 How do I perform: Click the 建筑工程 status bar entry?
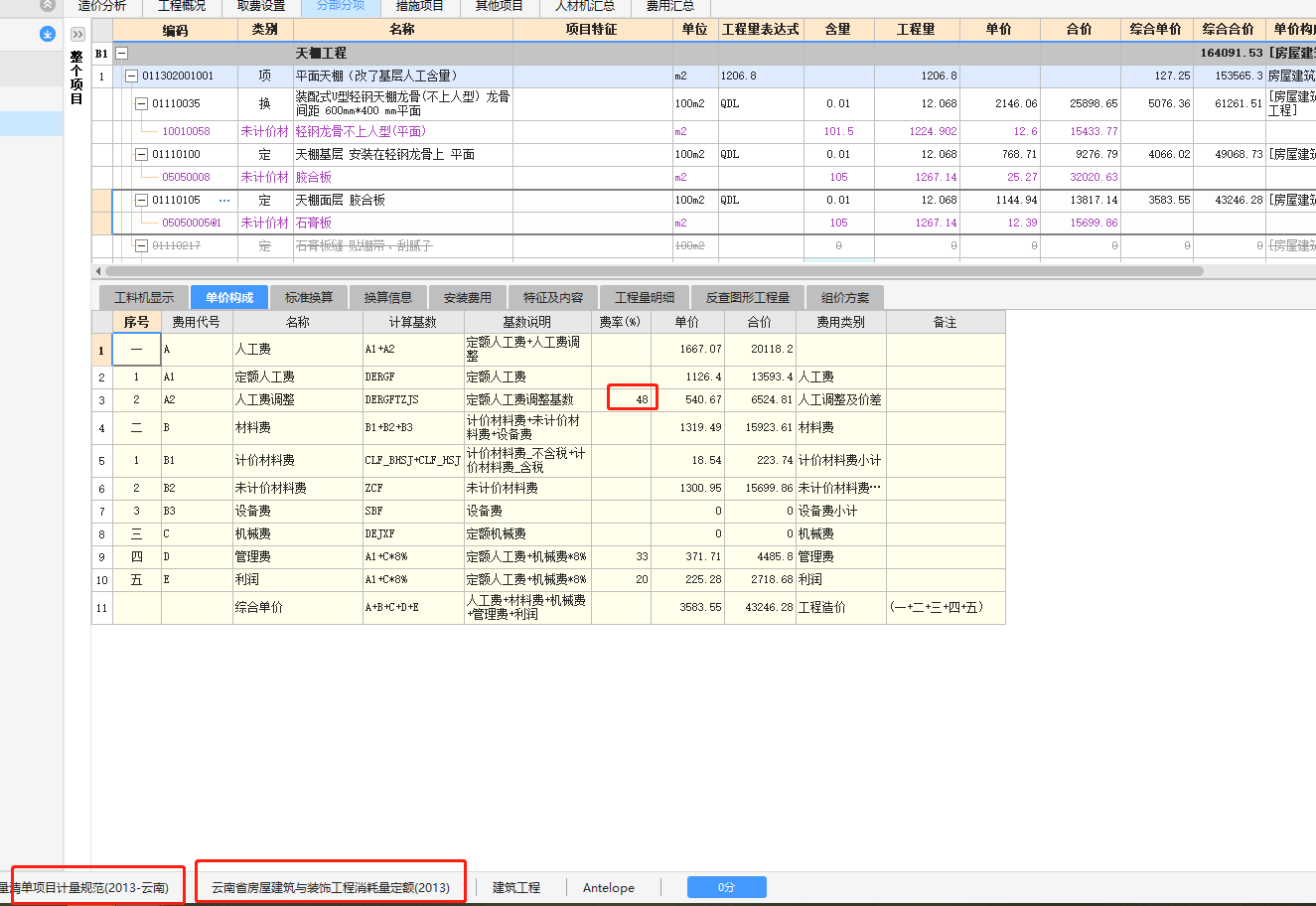pyautogui.click(x=516, y=887)
